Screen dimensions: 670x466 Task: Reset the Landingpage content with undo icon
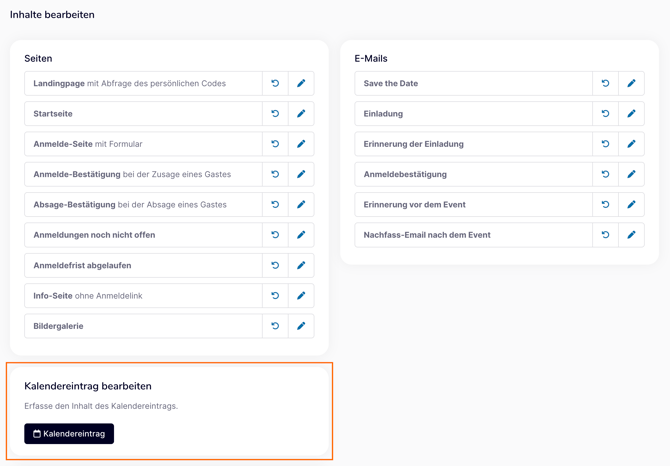click(x=275, y=84)
